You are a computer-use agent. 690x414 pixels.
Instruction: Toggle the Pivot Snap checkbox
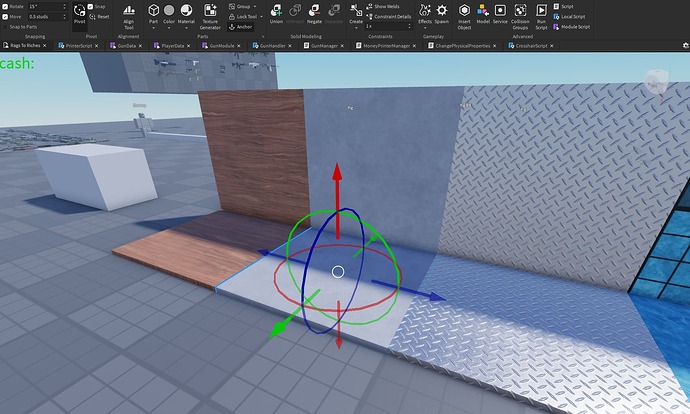(90, 7)
